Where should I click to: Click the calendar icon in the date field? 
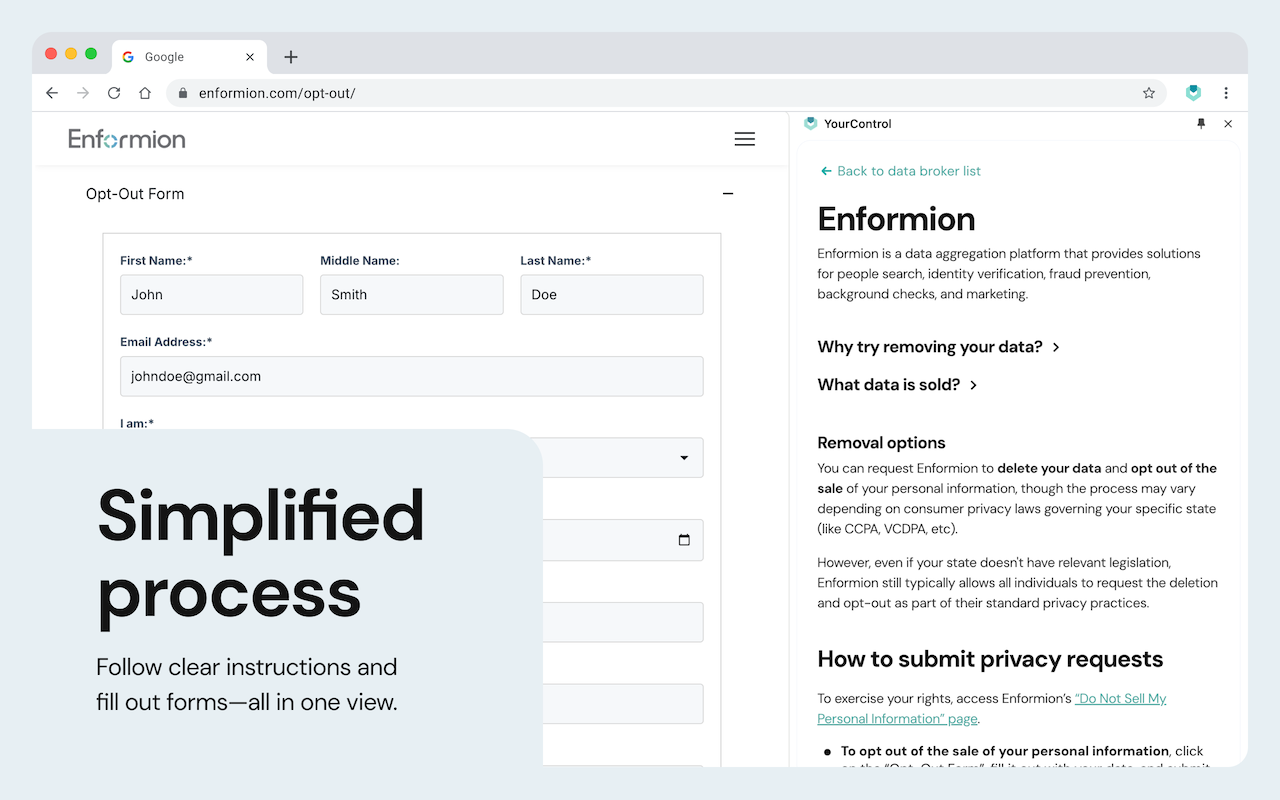coord(684,540)
